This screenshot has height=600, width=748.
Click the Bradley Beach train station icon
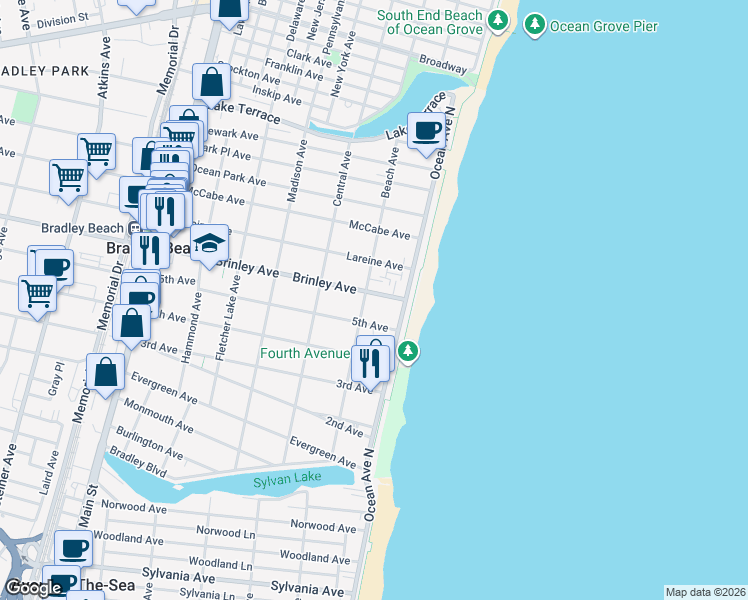tap(135, 228)
